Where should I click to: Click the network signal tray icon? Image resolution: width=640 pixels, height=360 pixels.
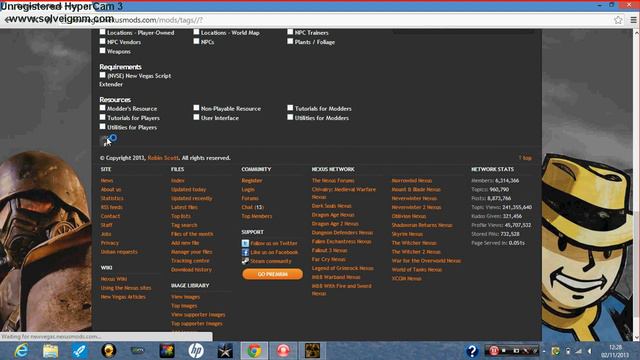pos(579,351)
